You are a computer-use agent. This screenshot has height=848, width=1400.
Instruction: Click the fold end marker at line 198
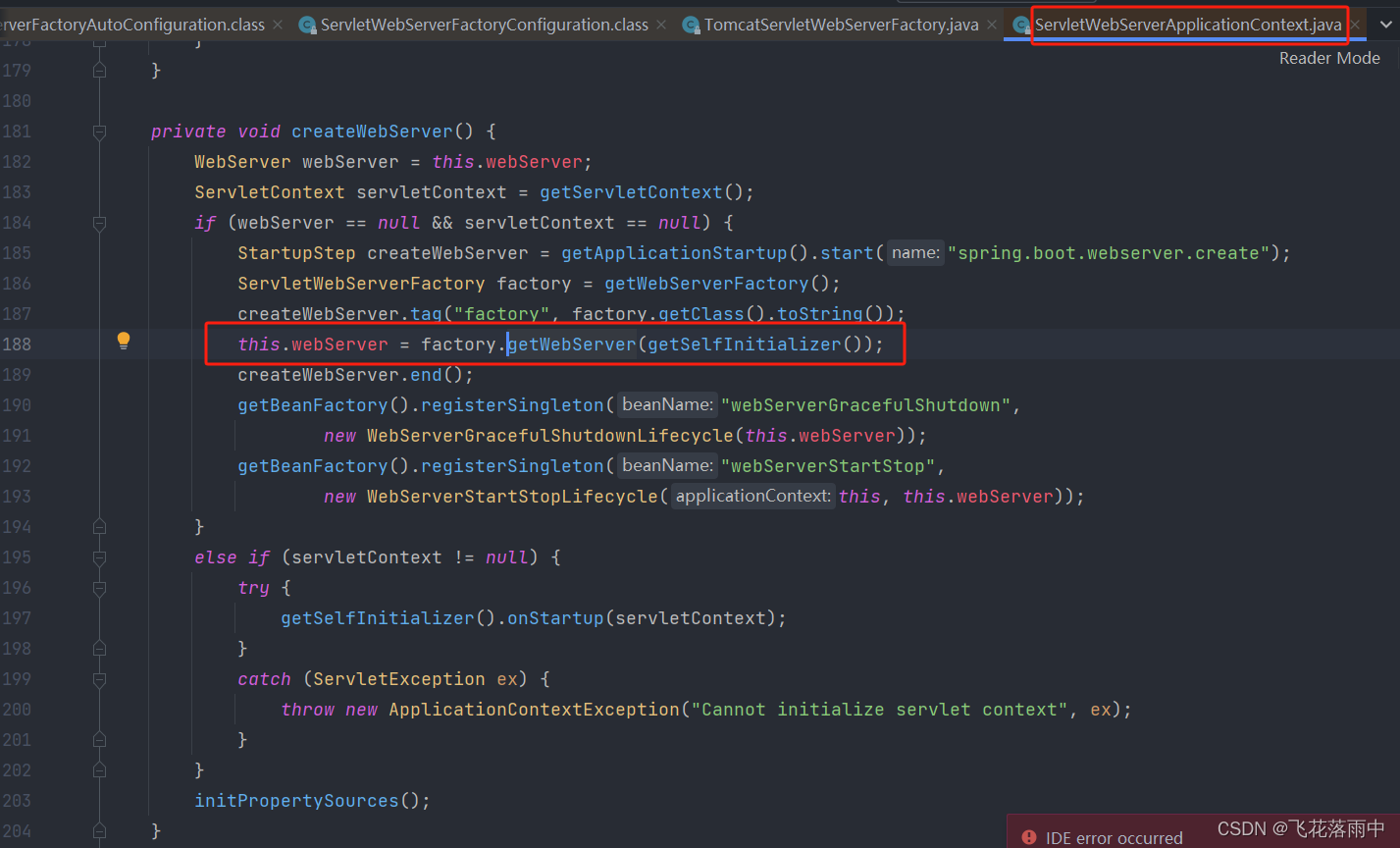point(99,649)
